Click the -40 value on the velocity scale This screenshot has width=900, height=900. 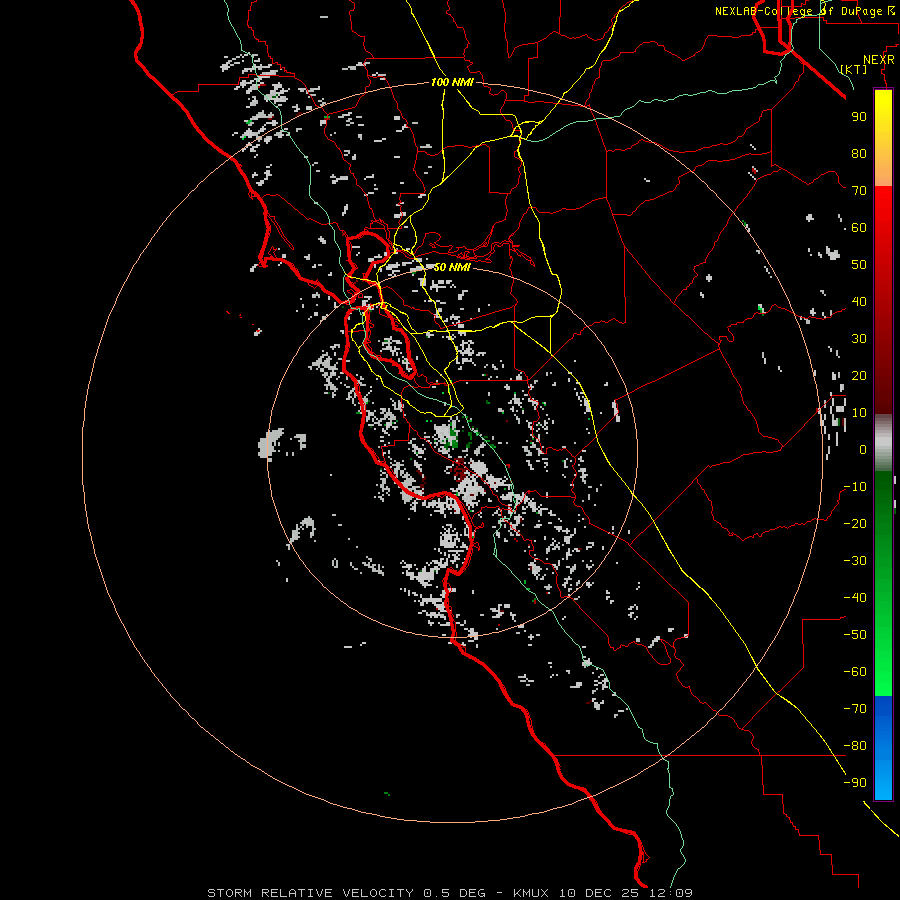(855, 598)
